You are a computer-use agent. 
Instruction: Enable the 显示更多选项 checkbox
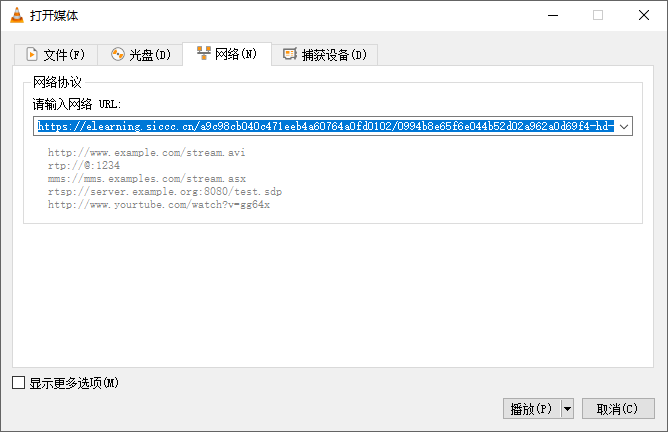19,383
